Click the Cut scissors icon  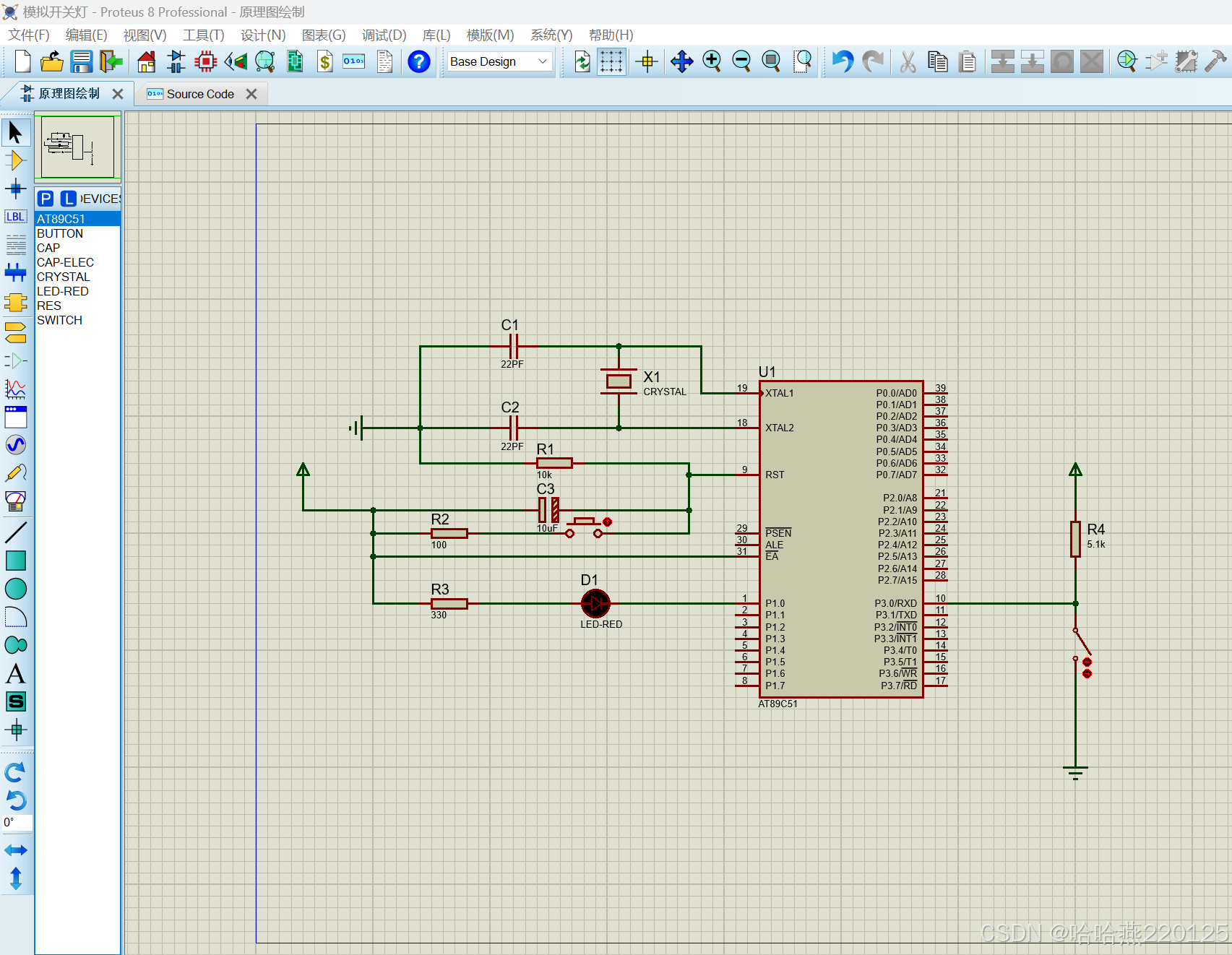point(908,62)
